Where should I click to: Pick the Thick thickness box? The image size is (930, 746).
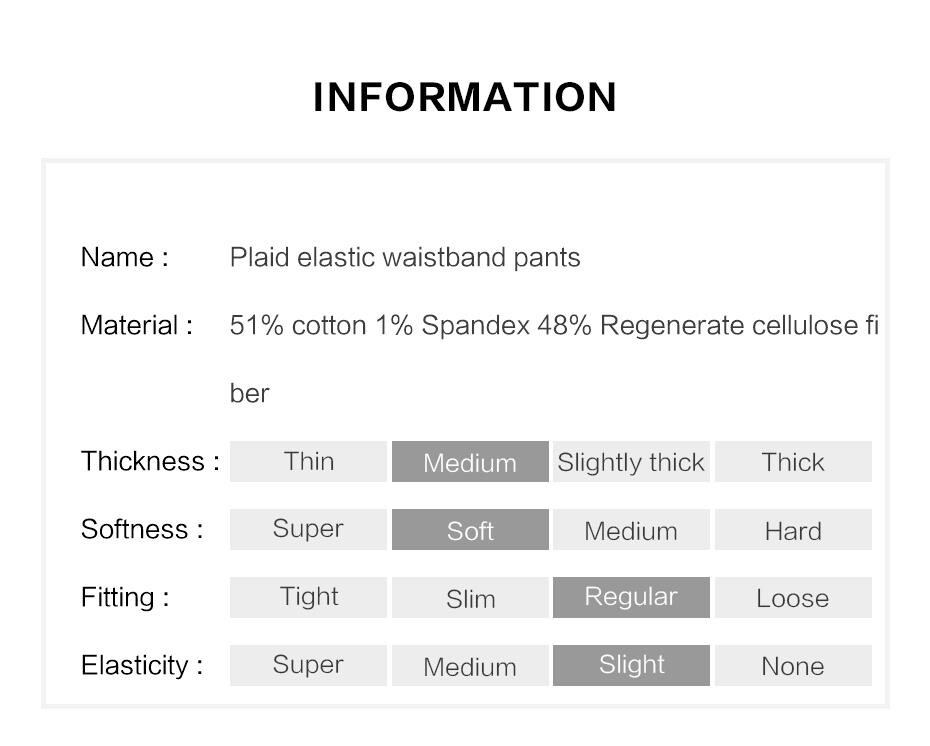pyautogui.click(x=793, y=461)
